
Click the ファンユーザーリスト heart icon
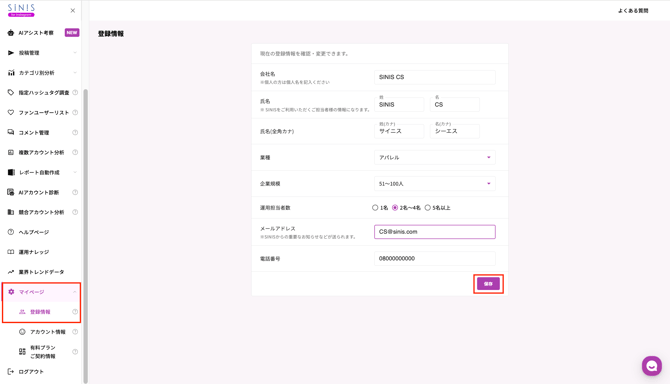11,112
